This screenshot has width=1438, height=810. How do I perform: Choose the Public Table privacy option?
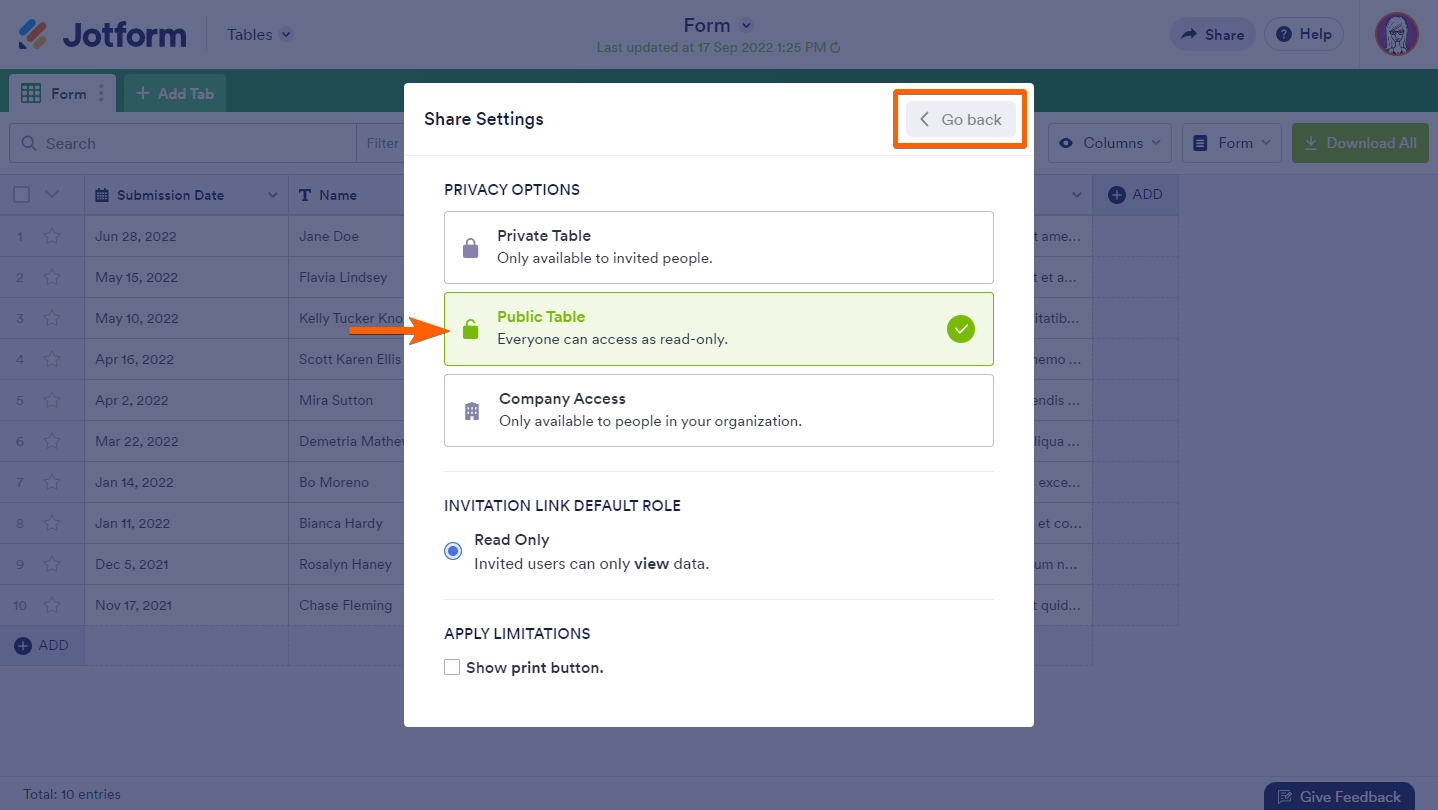click(x=719, y=329)
